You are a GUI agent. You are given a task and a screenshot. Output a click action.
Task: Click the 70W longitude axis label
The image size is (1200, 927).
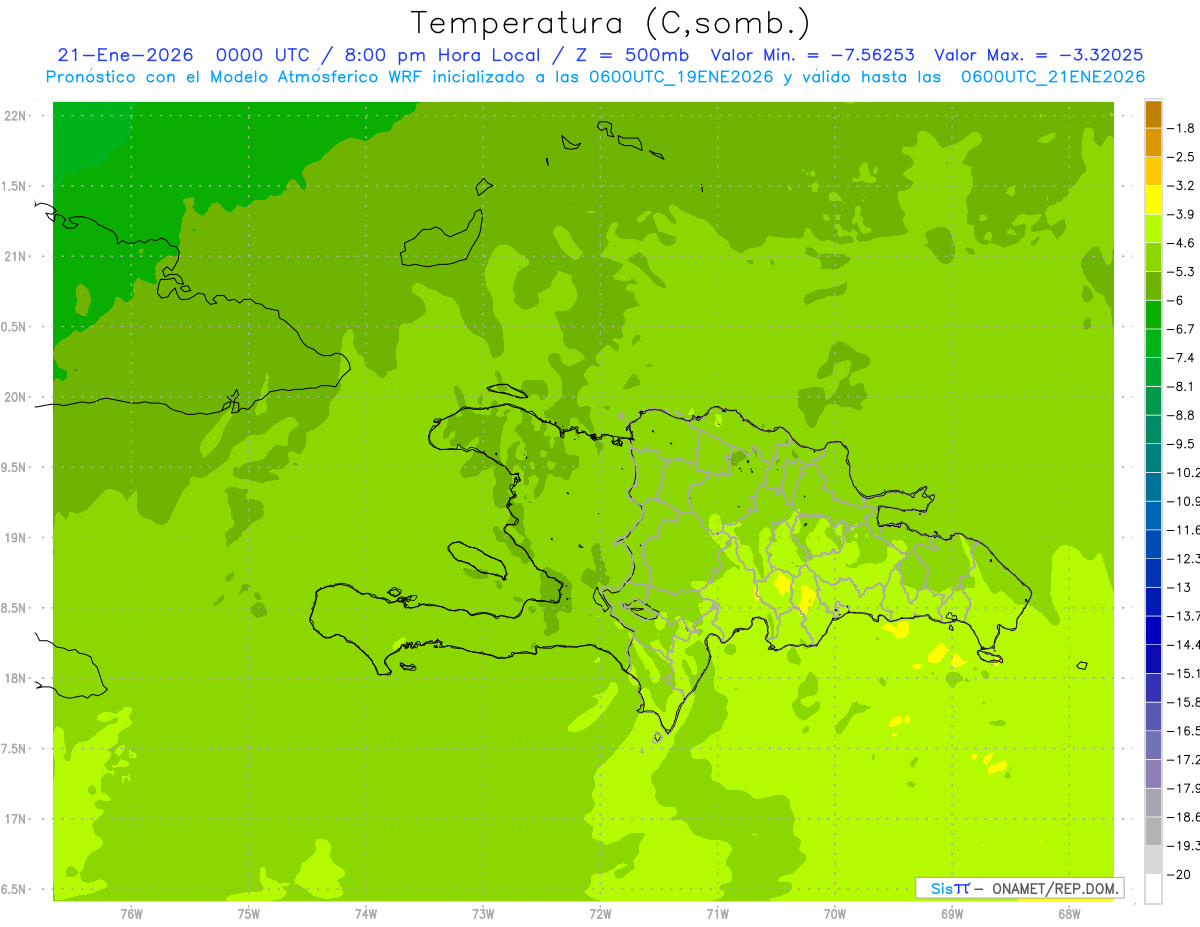tap(835, 913)
